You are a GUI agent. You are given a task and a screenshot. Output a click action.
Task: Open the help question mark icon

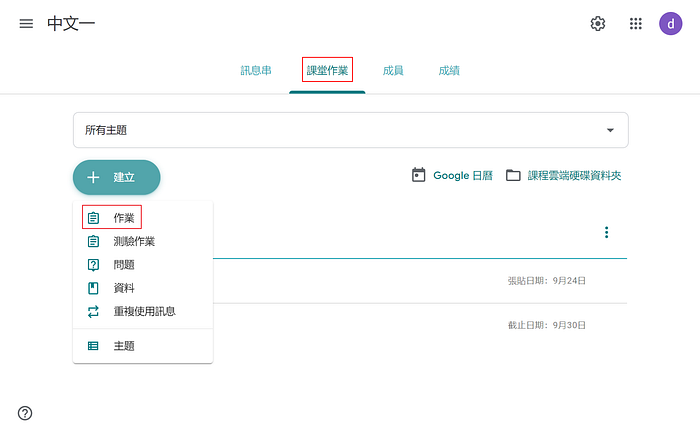click(25, 413)
